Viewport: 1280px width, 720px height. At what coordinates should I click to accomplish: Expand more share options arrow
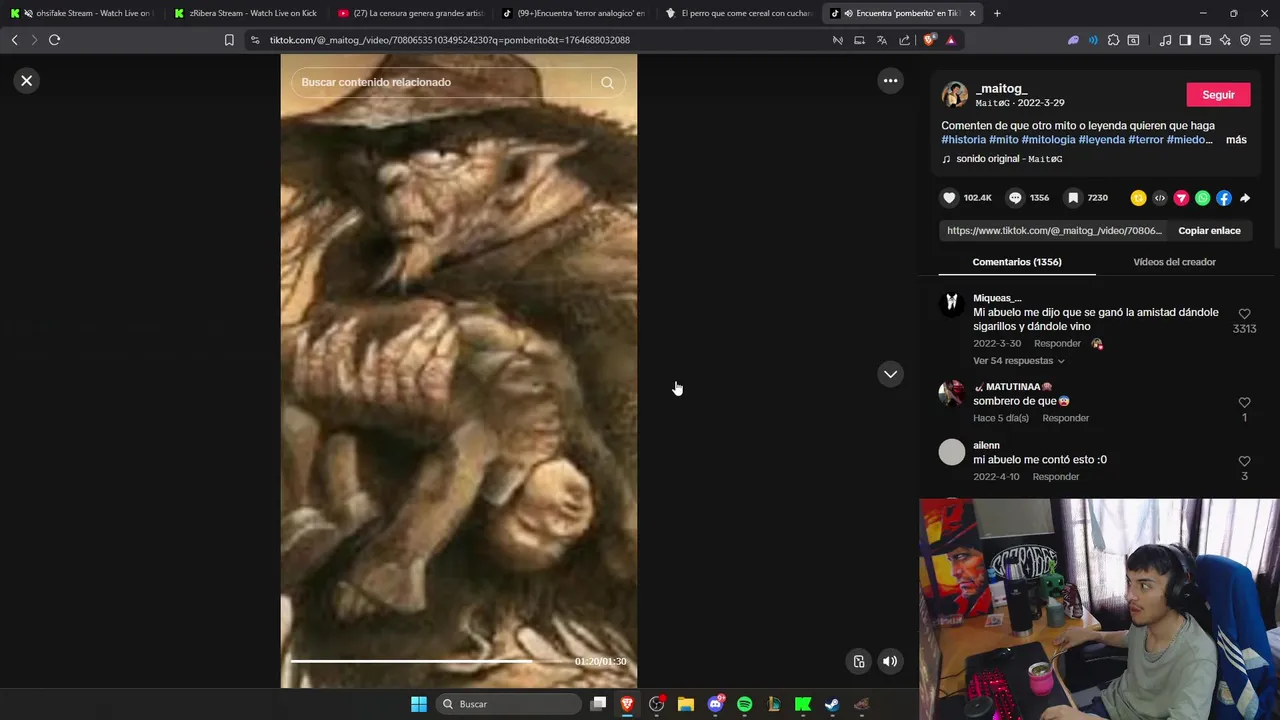click(x=1245, y=198)
